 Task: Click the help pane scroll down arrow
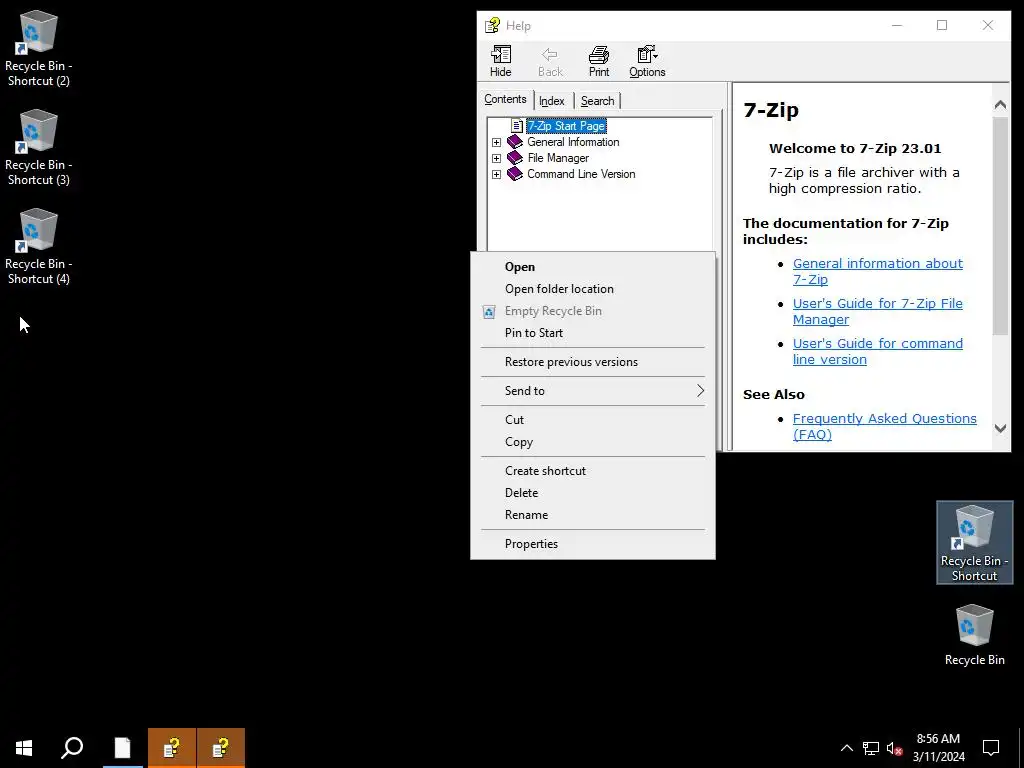click(1000, 428)
